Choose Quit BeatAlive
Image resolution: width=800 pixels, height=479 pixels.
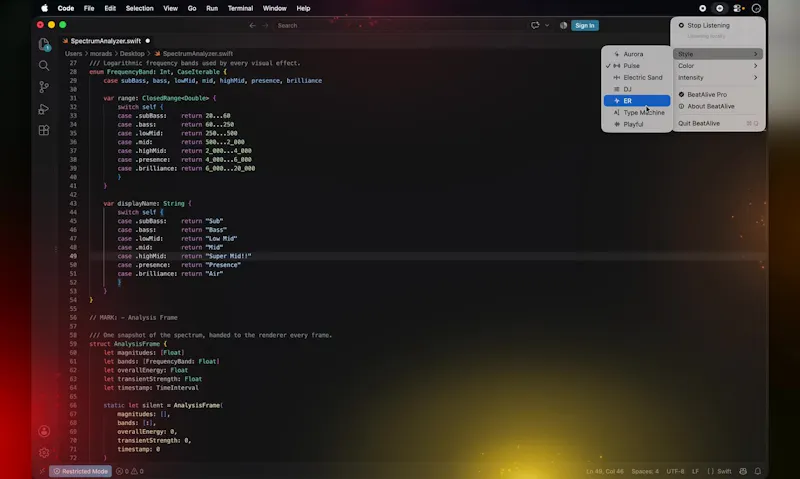[x=718, y=123]
